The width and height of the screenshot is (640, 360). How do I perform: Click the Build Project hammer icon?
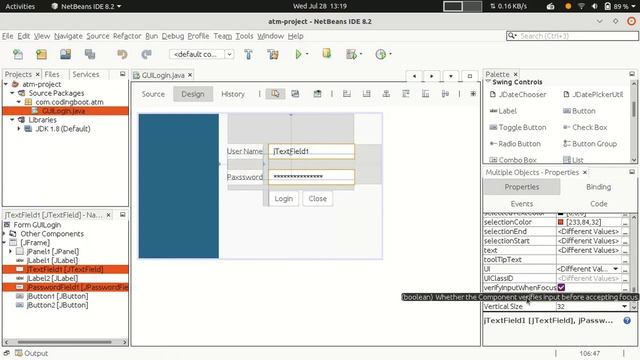(x=248, y=54)
